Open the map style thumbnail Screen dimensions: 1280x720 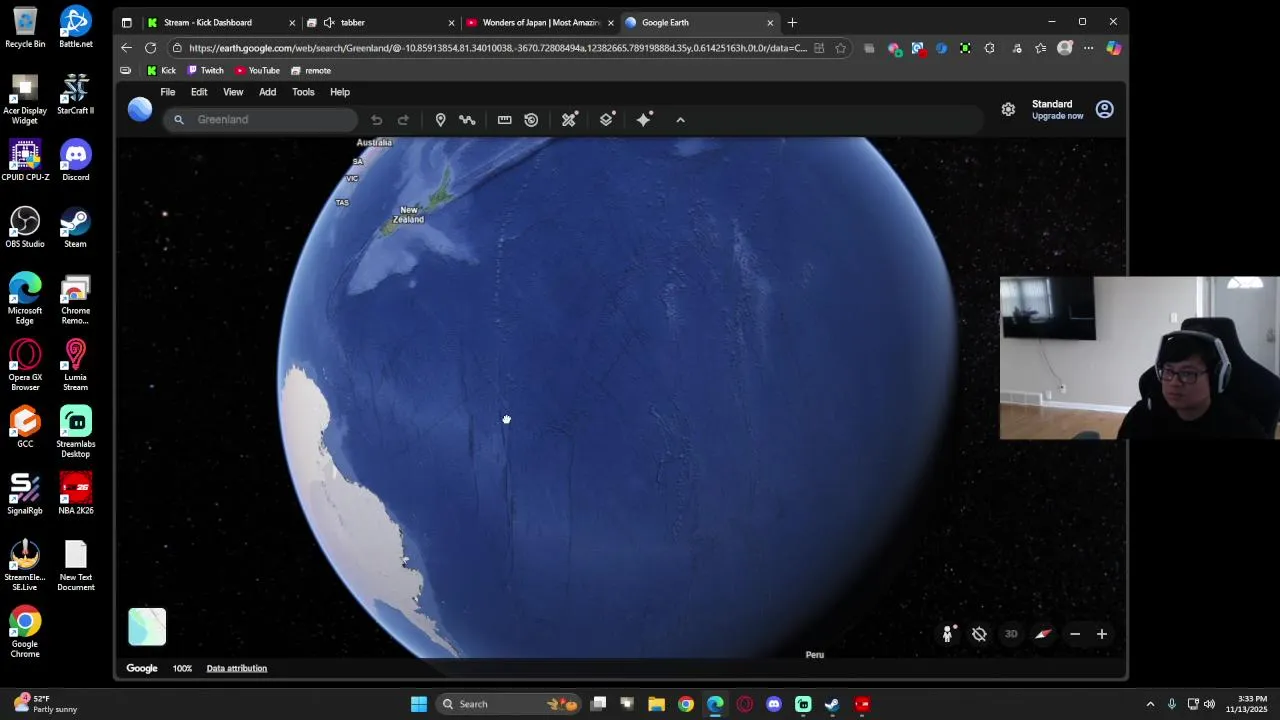(x=147, y=627)
